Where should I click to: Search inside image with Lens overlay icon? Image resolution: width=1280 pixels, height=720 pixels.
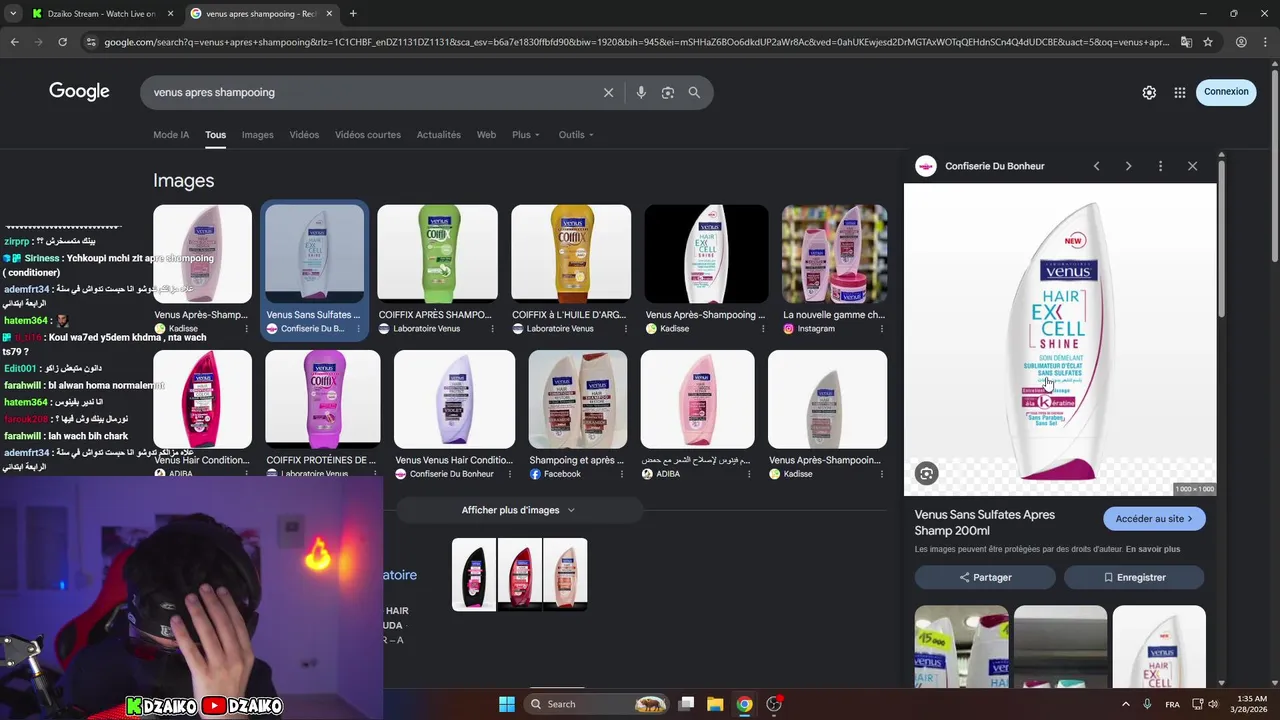pyautogui.click(x=926, y=474)
